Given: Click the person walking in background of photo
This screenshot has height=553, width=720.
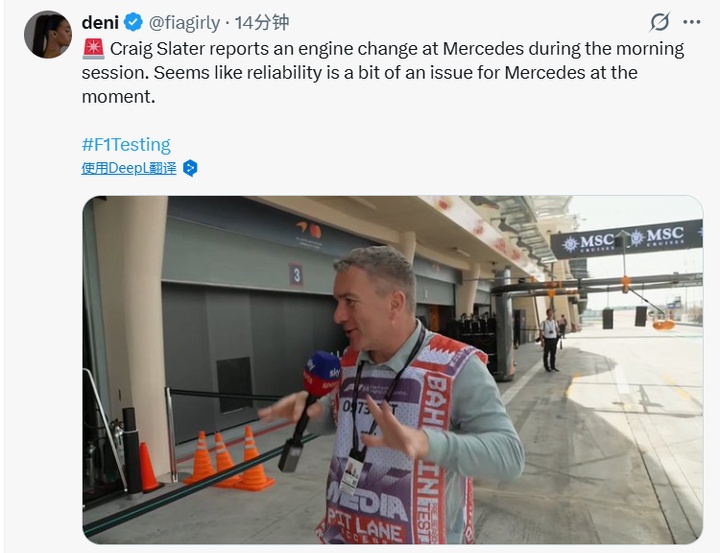Looking at the screenshot, I should pyautogui.click(x=550, y=340).
